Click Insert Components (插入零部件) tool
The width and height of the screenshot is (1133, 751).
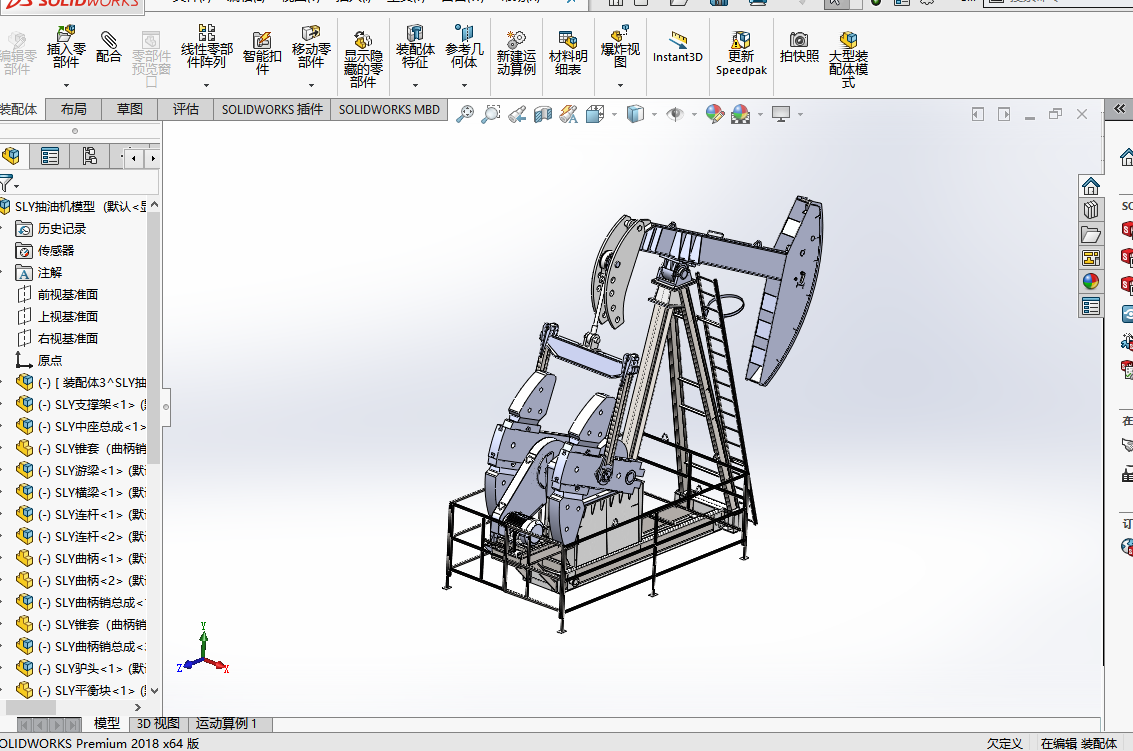pos(66,46)
